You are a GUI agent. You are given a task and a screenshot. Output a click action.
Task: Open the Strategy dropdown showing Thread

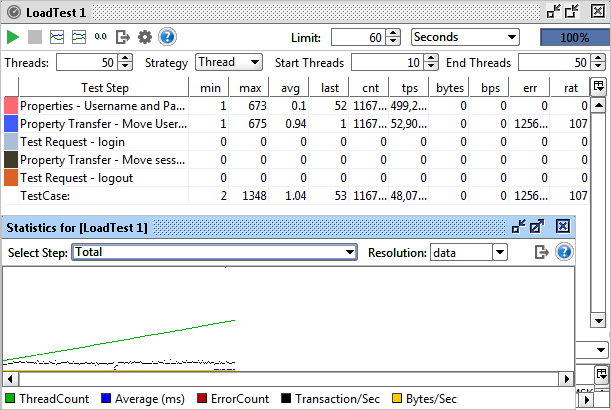click(229, 62)
